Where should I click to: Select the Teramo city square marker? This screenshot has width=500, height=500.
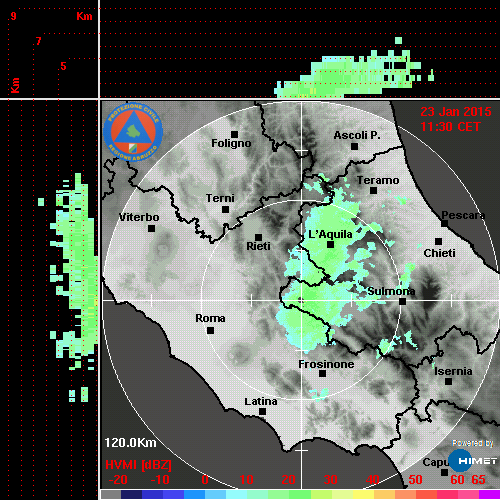[374, 191]
